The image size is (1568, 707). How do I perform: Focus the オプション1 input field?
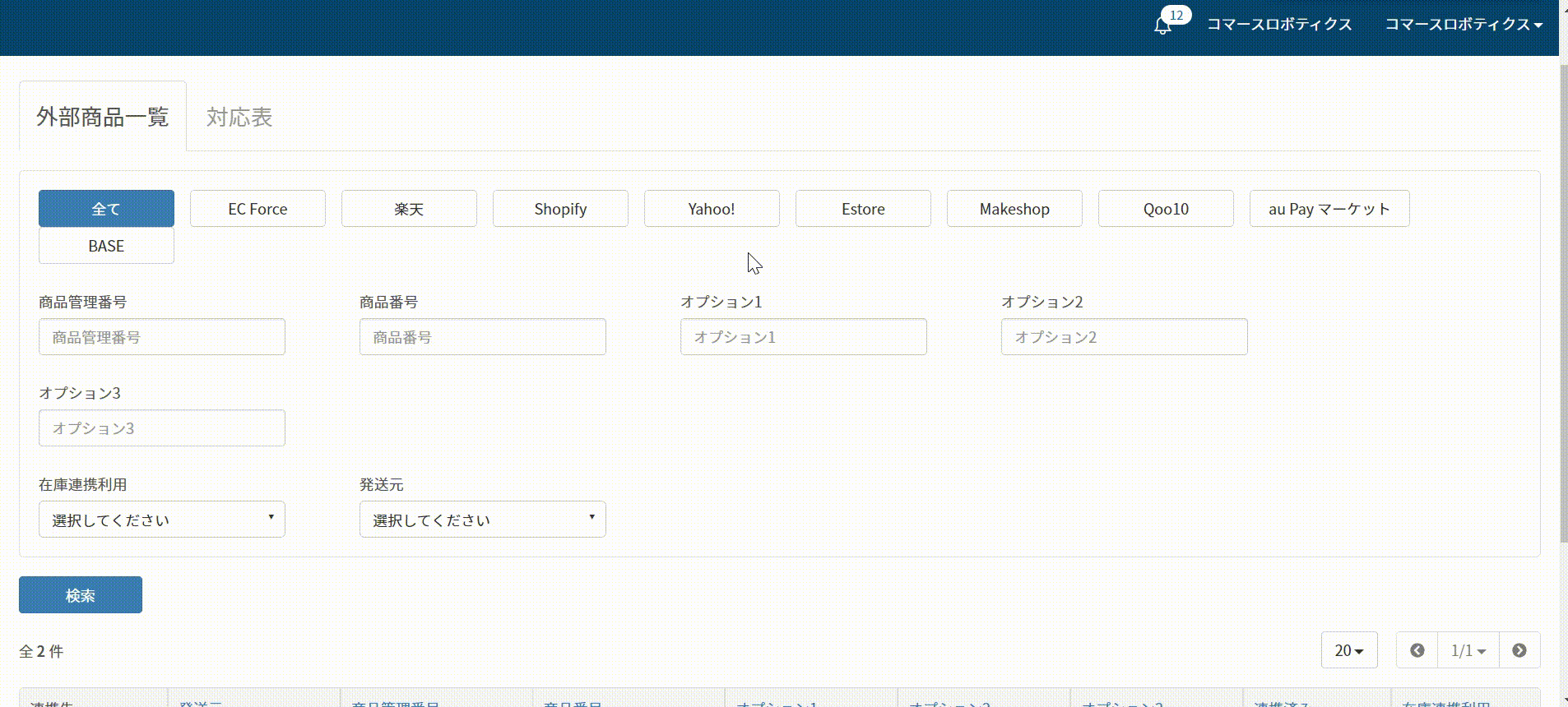[x=804, y=337]
